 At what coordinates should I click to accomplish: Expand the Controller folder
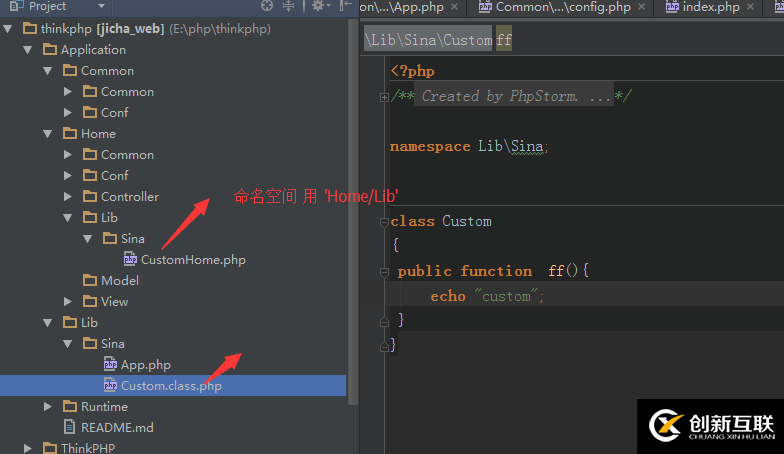68,196
